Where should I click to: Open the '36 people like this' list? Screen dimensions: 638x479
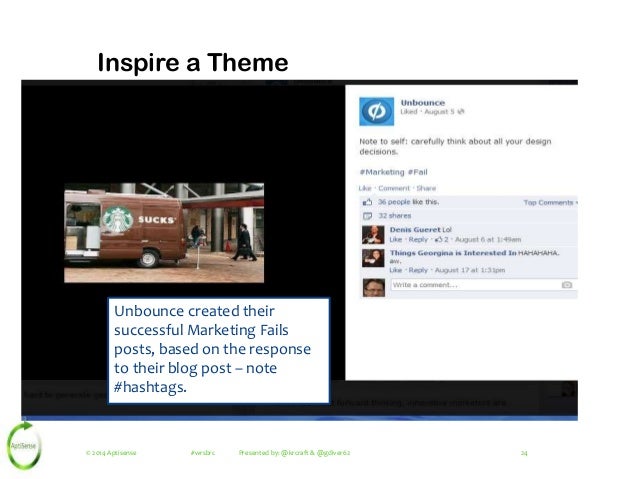408,201
